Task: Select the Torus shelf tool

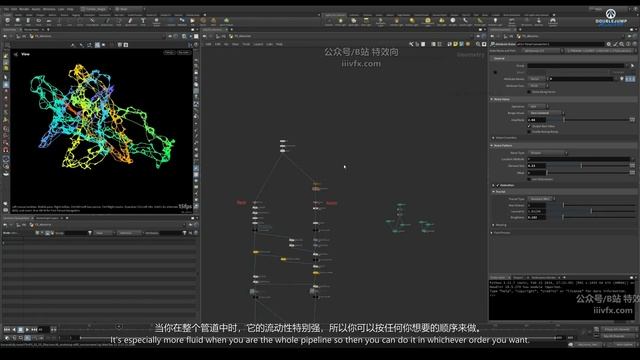Action: click(x=39, y=21)
